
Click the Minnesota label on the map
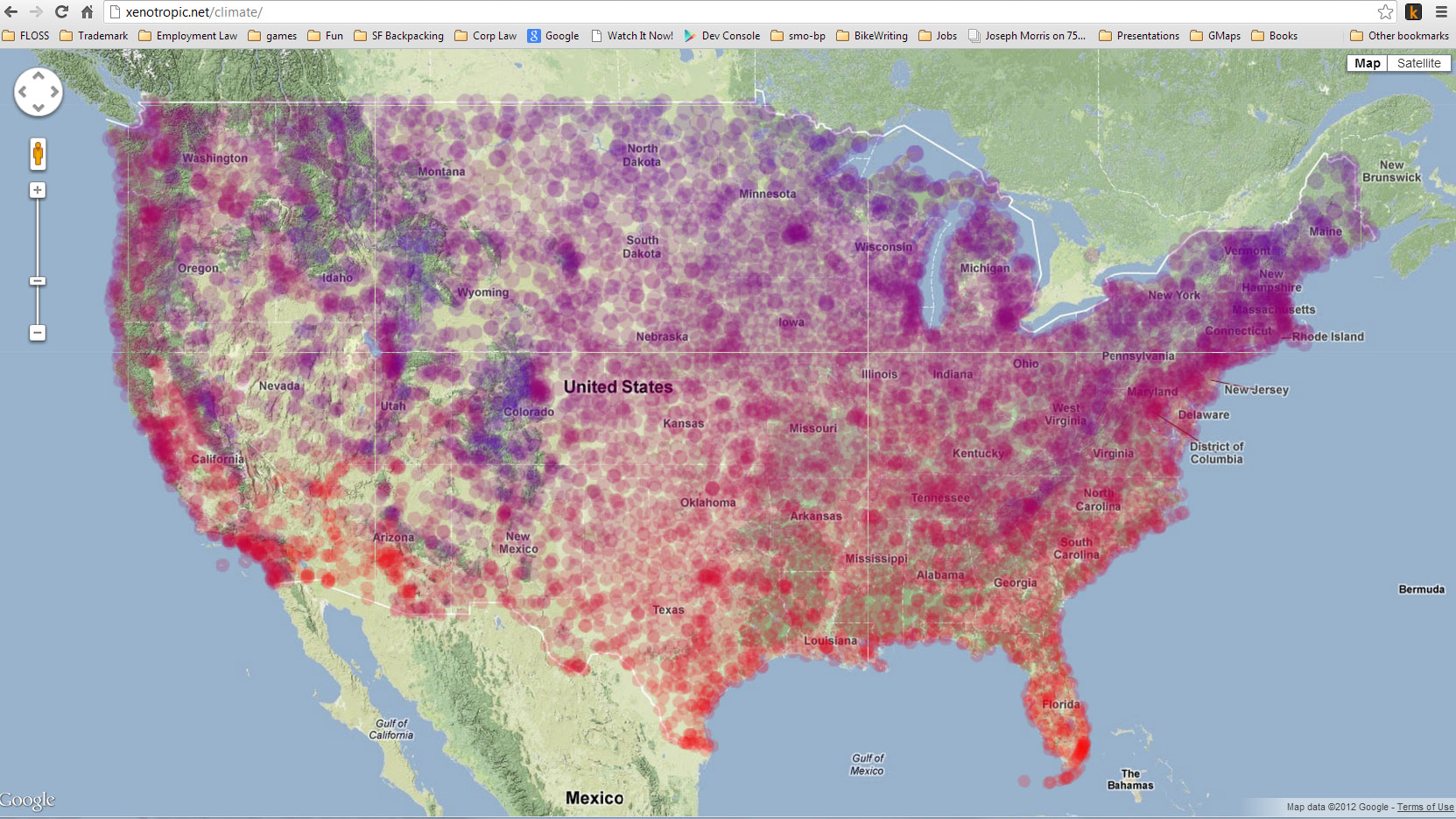(767, 194)
